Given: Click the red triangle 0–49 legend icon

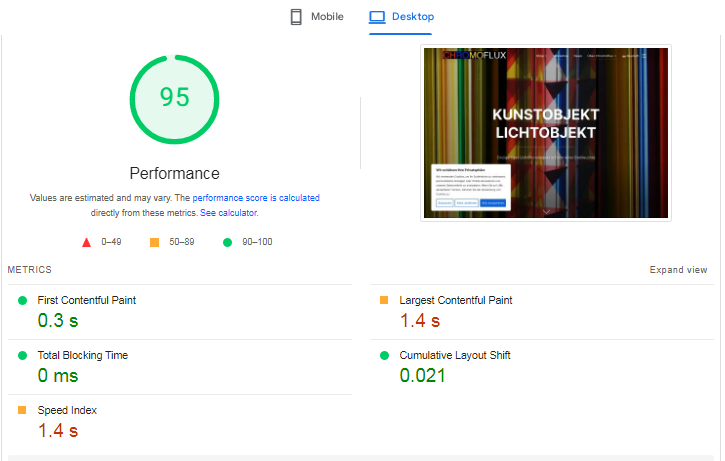Looking at the screenshot, I should (x=86, y=242).
